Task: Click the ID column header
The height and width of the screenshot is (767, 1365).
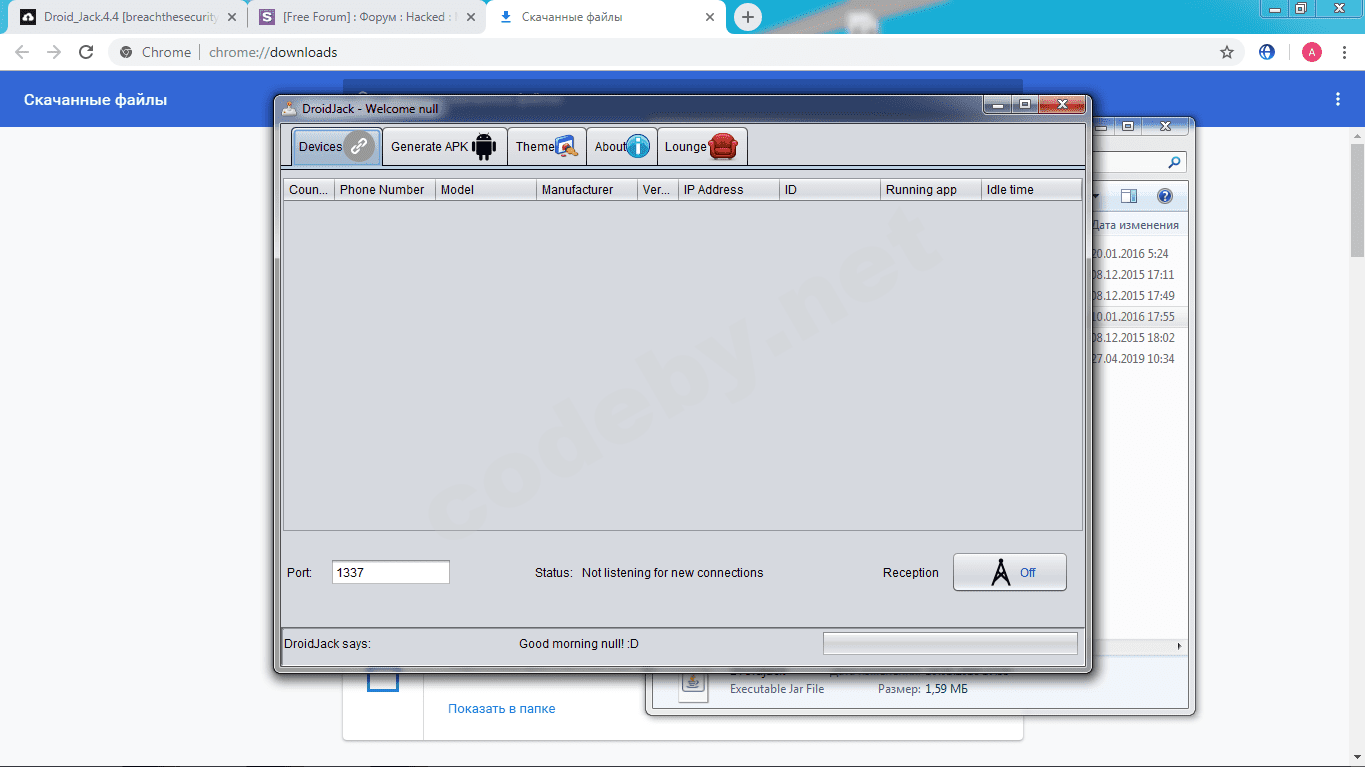Action: [x=830, y=189]
